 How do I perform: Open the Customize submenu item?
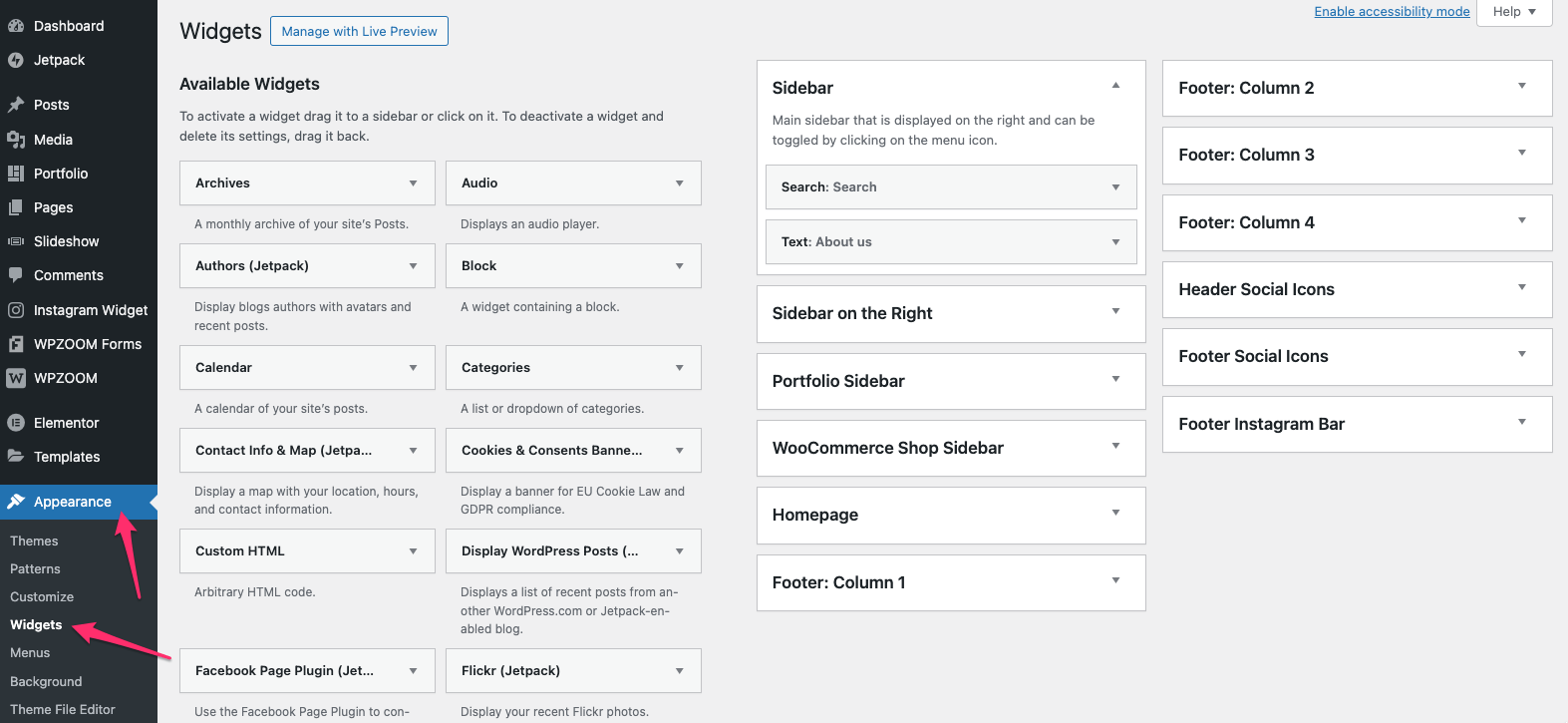click(x=42, y=596)
